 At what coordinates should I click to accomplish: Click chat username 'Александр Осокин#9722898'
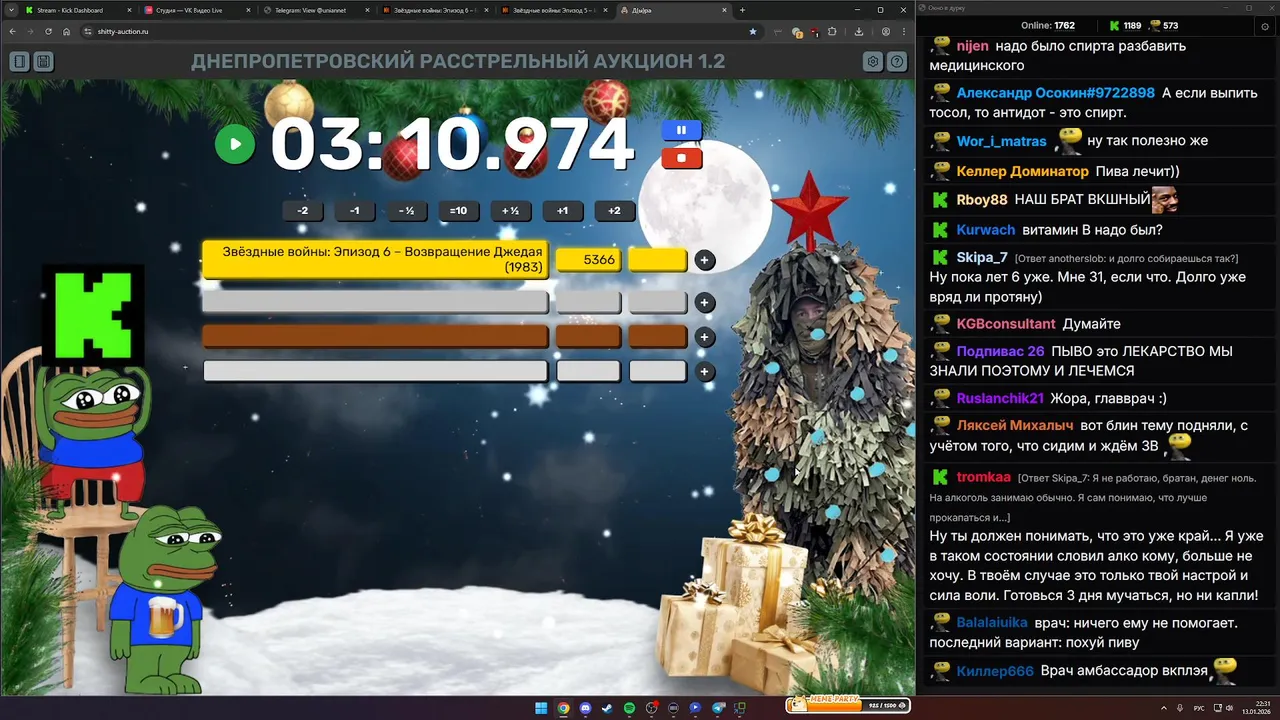pyautogui.click(x=1055, y=93)
